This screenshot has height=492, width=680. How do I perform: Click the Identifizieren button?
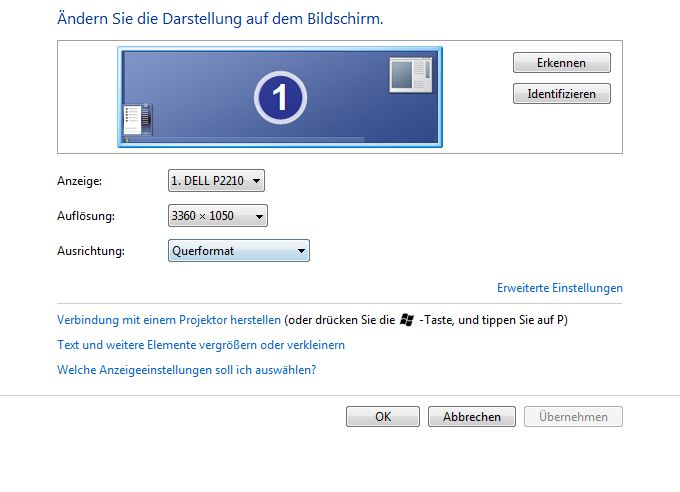(x=562, y=94)
